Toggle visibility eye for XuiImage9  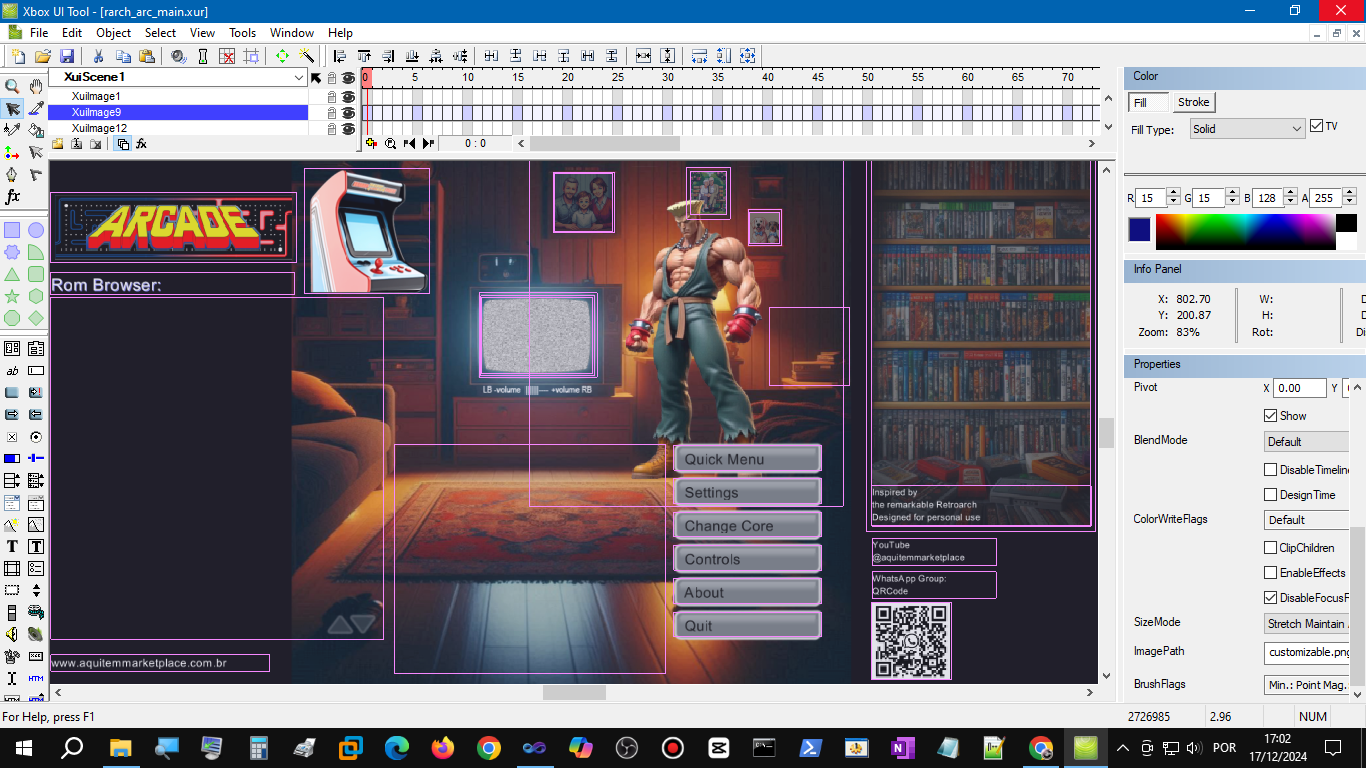pos(348,113)
